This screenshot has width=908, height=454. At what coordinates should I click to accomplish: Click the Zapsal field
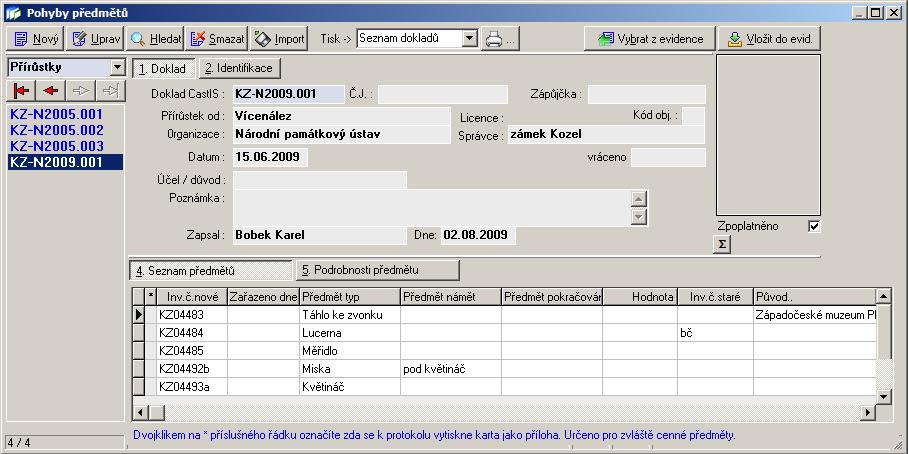(320, 235)
